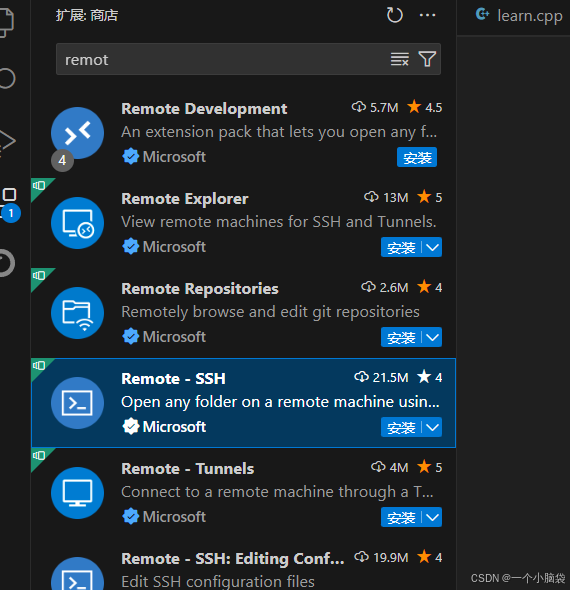Open the Remote - Tunnels extension title
Viewport: 570px width, 590px height.
[x=188, y=468]
